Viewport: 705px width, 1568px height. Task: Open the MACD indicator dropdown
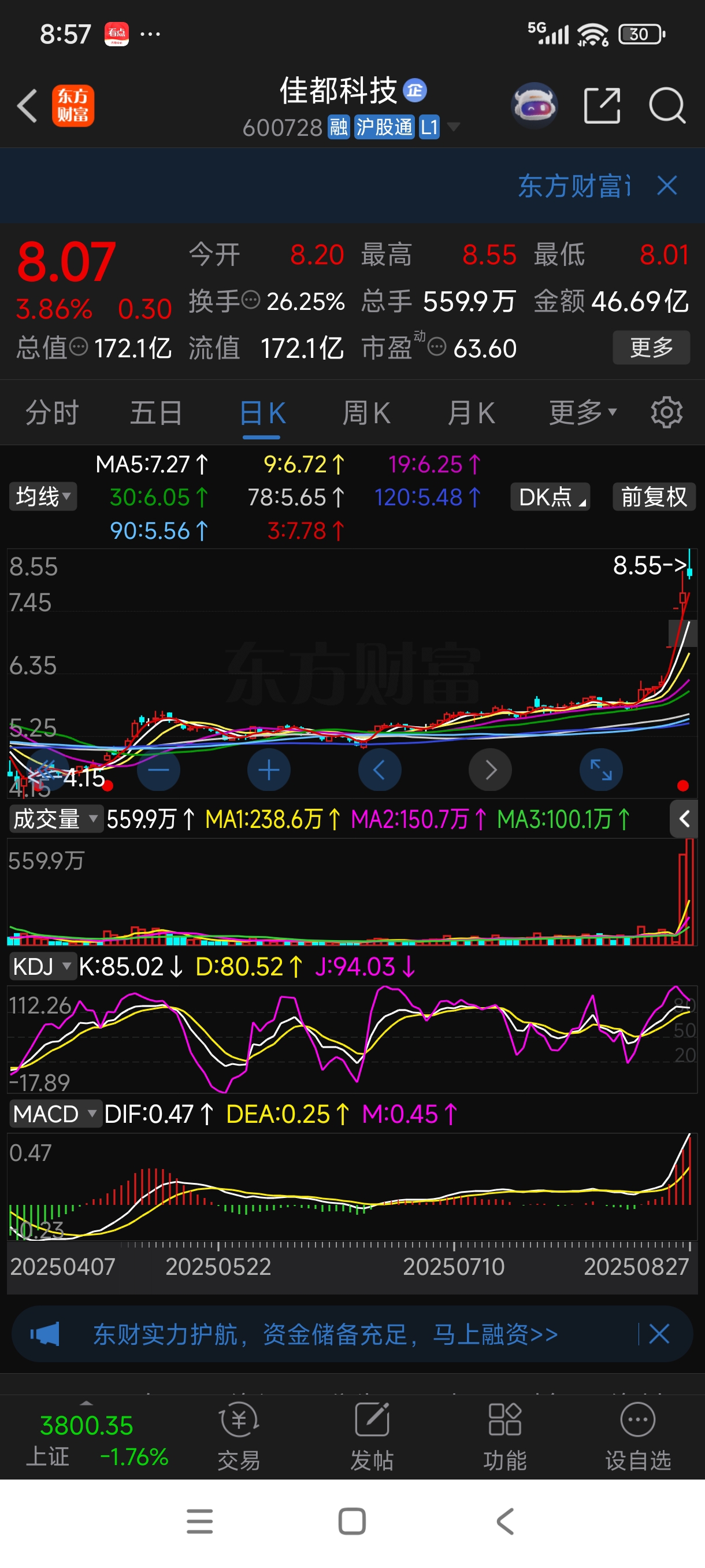click(x=55, y=1114)
